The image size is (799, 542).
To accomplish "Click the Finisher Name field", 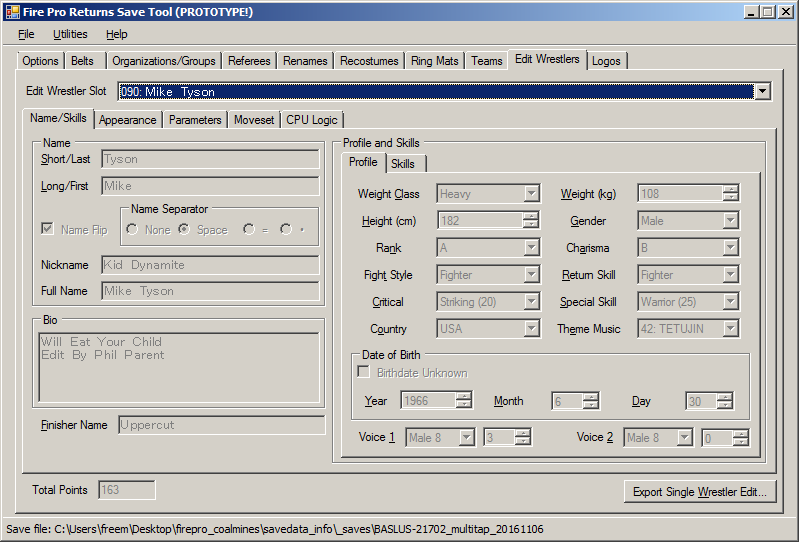I will pos(221,425).
